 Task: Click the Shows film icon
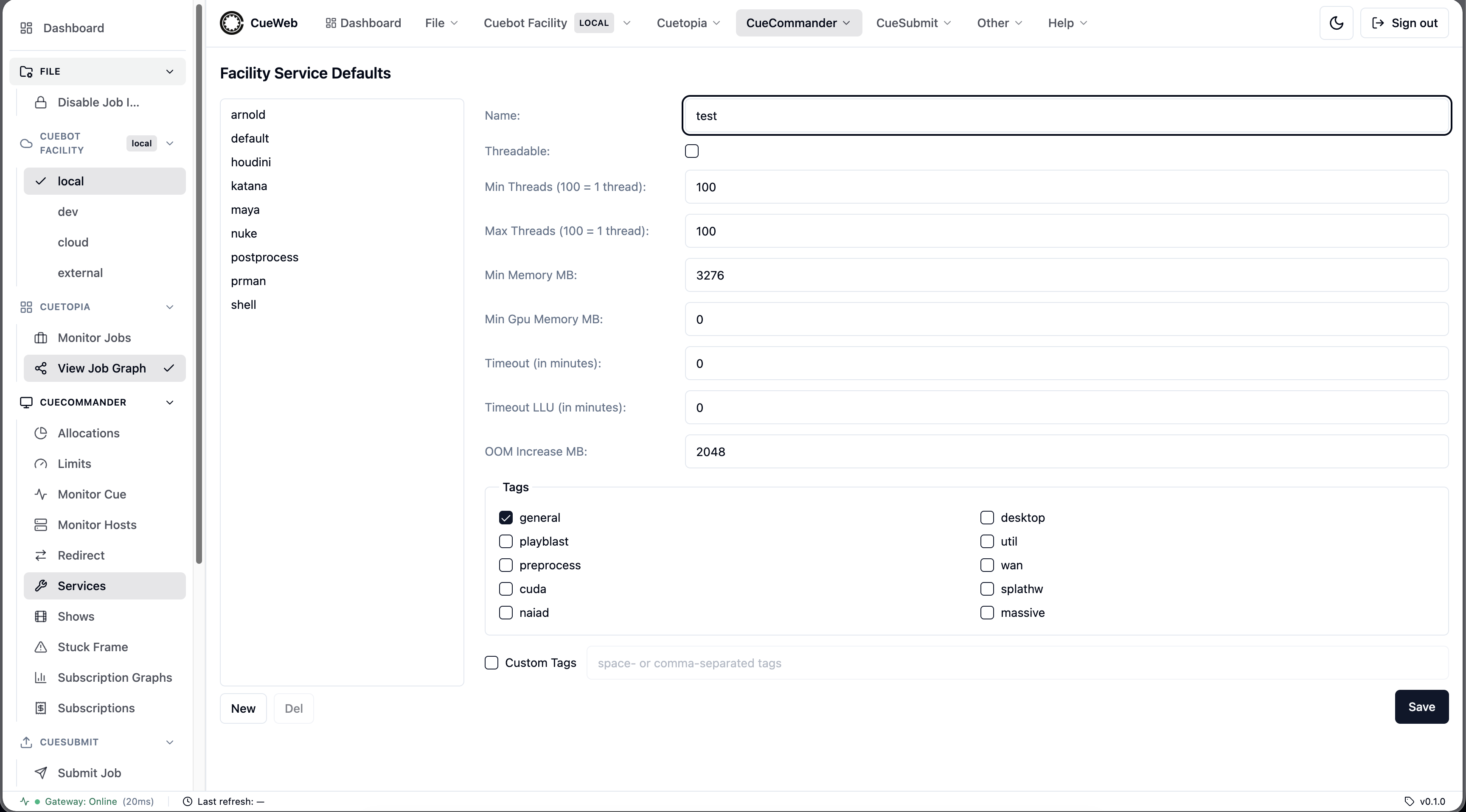(x=40, y=616)
